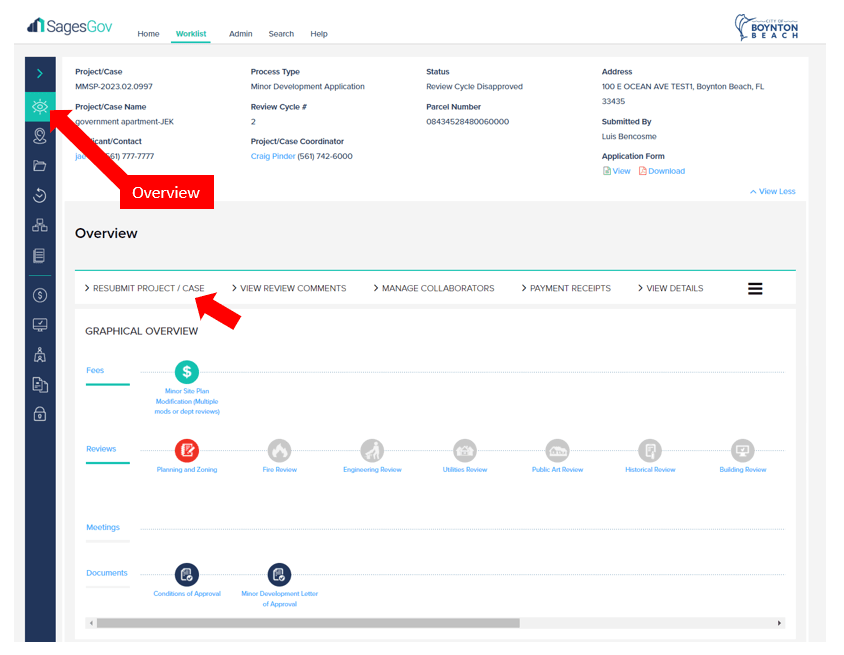
Task: Open the folder icon in sidebar
Action: click(40, 166)
